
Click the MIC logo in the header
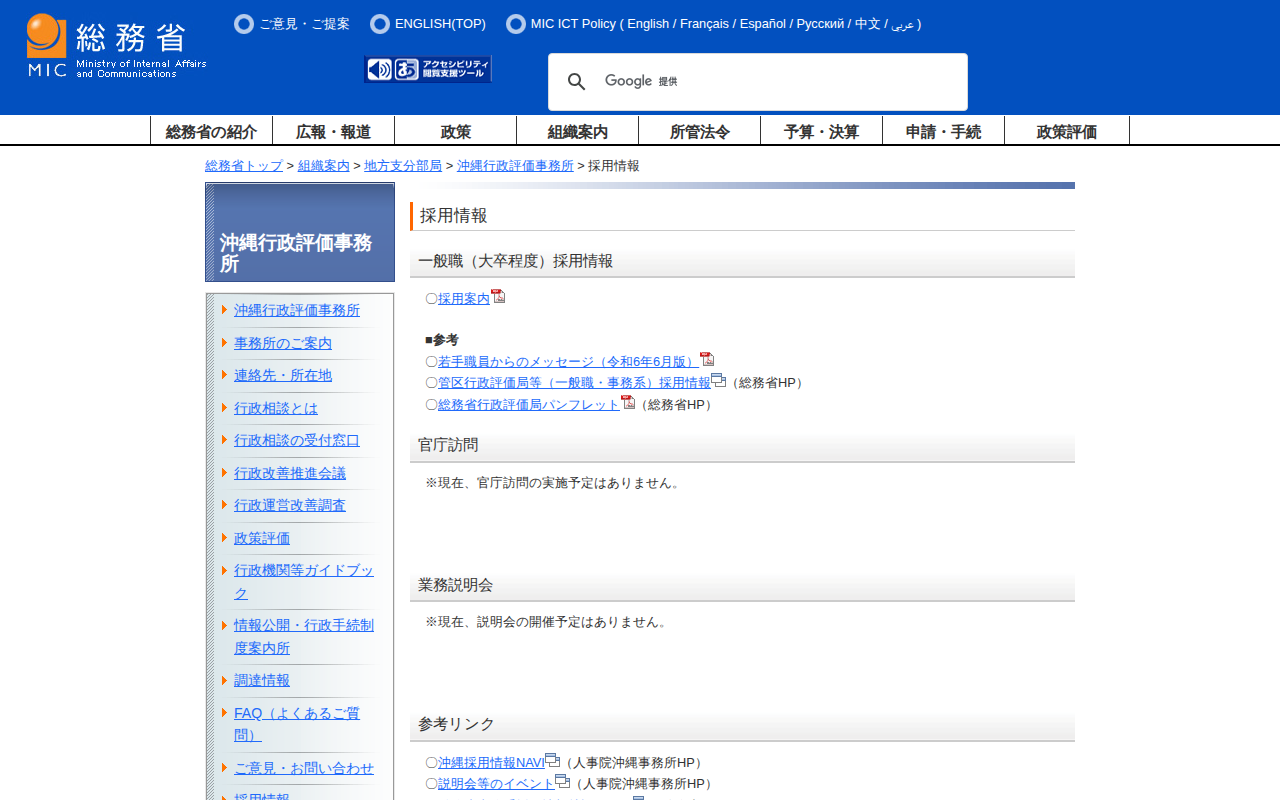(x=116, y=46)
